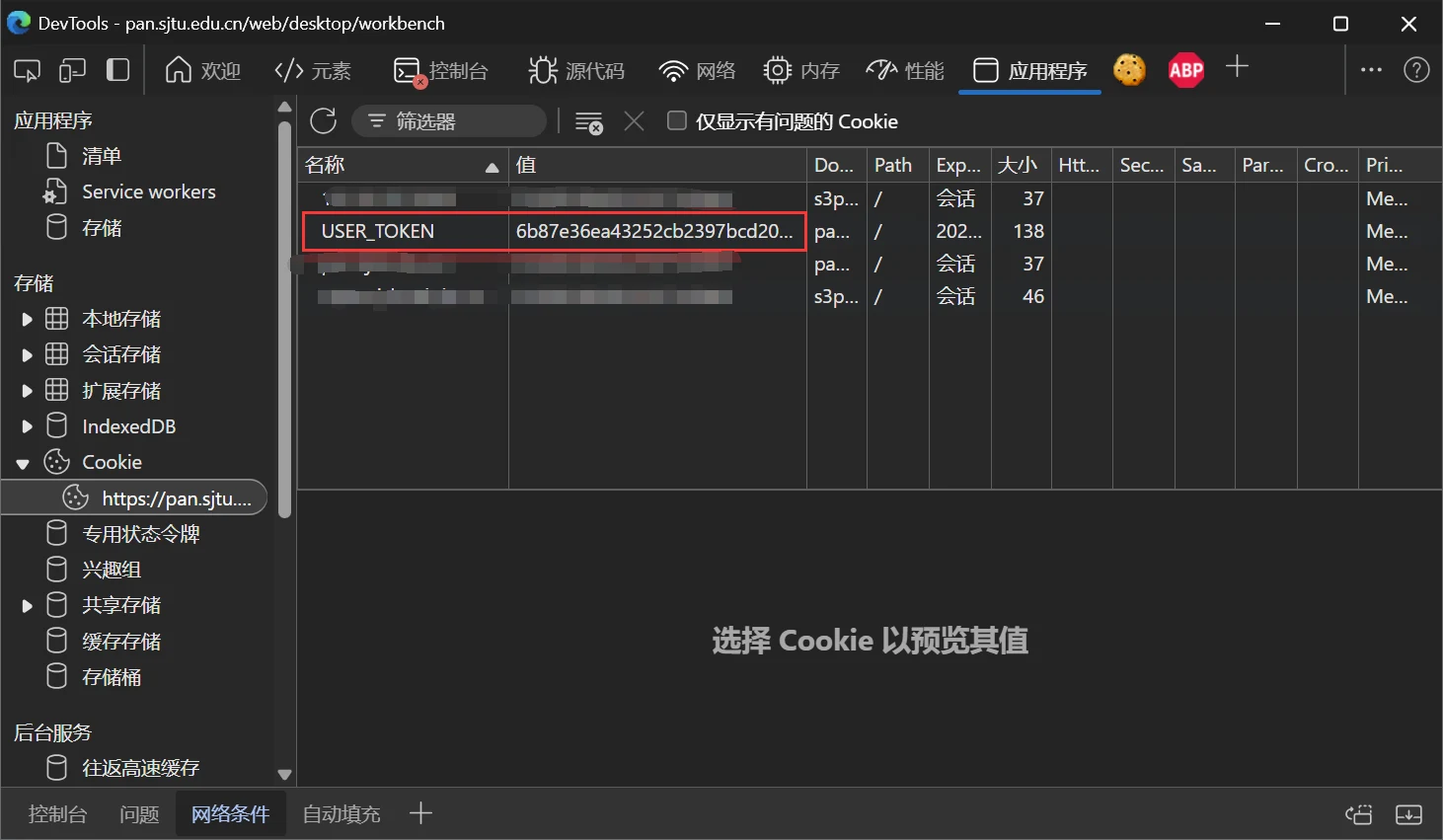Open DevTools help question mark icon
The width and height of the screenshot is (1443, 840).
click(1416, 70)
